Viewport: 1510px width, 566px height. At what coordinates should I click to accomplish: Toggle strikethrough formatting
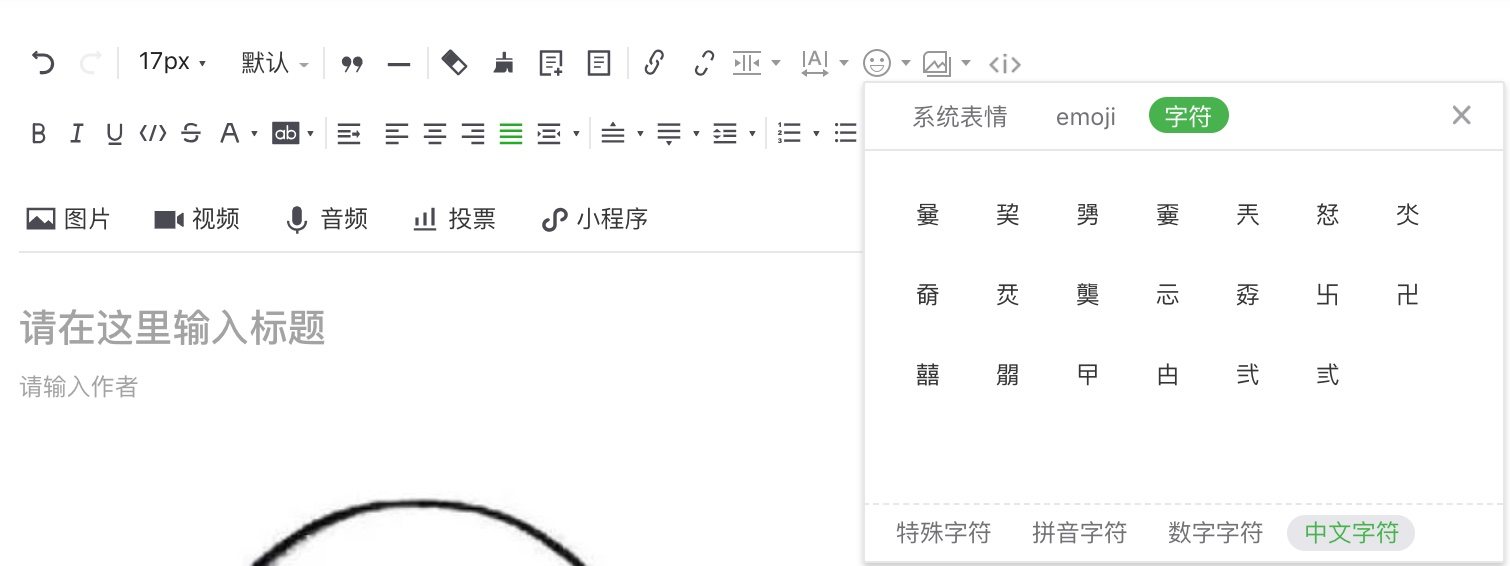click(x=191, y=133)
